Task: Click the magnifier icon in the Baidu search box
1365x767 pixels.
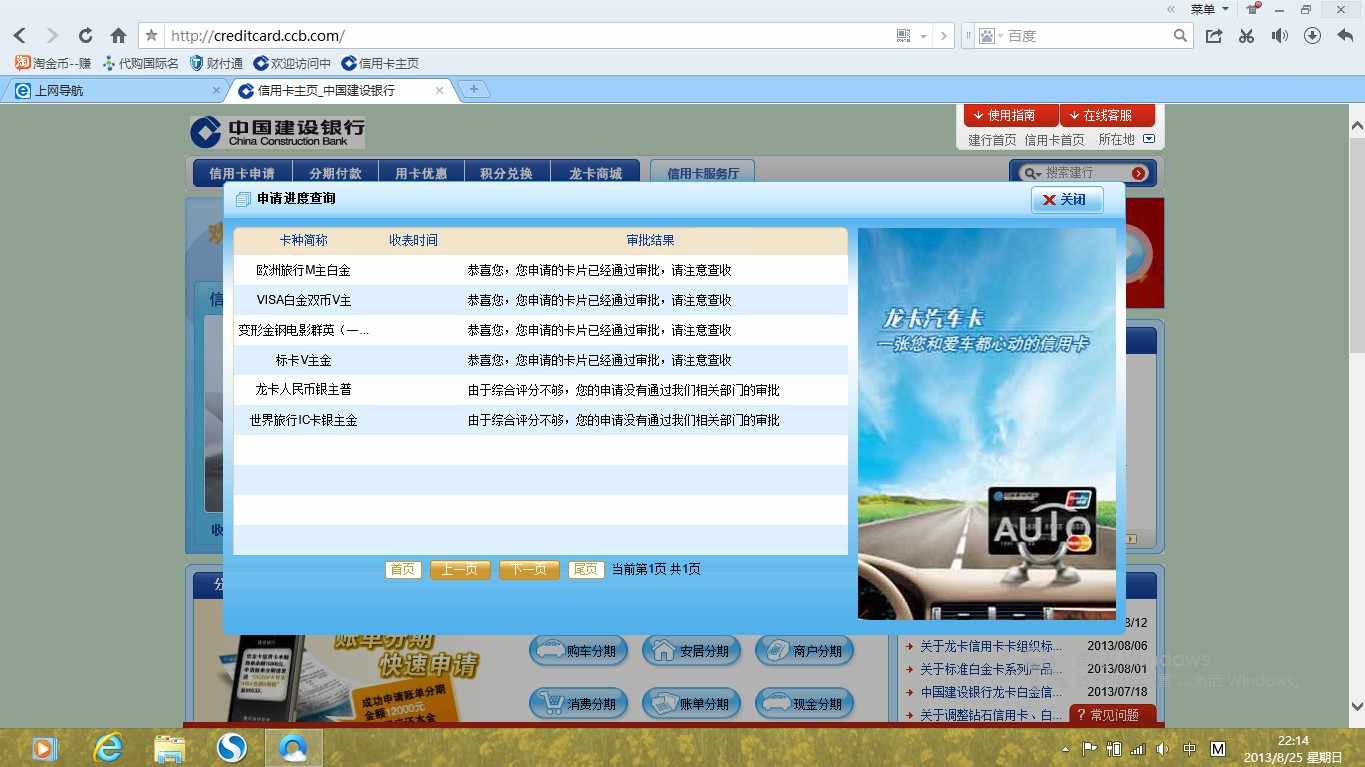Action: pos(1180,35)
